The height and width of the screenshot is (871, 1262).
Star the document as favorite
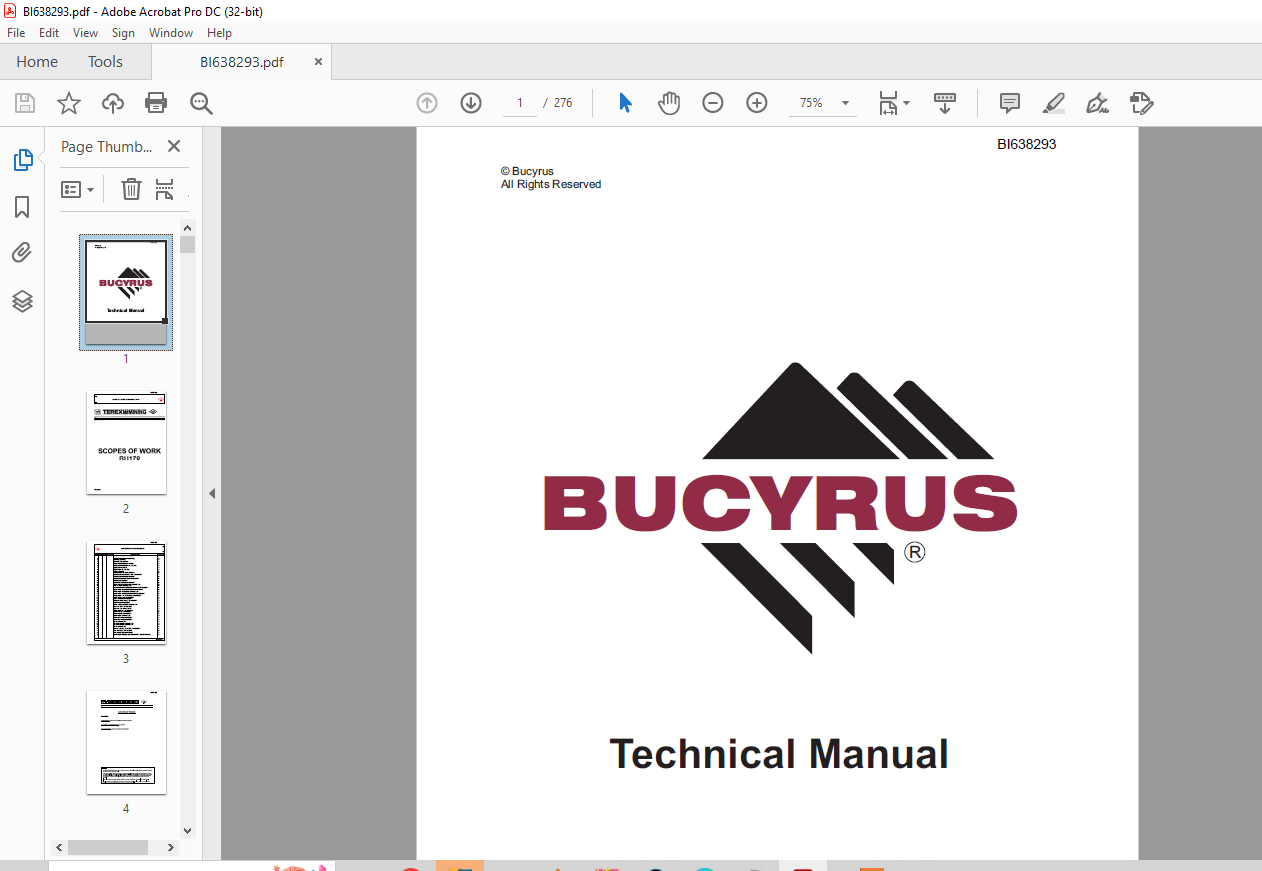click(x=69, y=103)
